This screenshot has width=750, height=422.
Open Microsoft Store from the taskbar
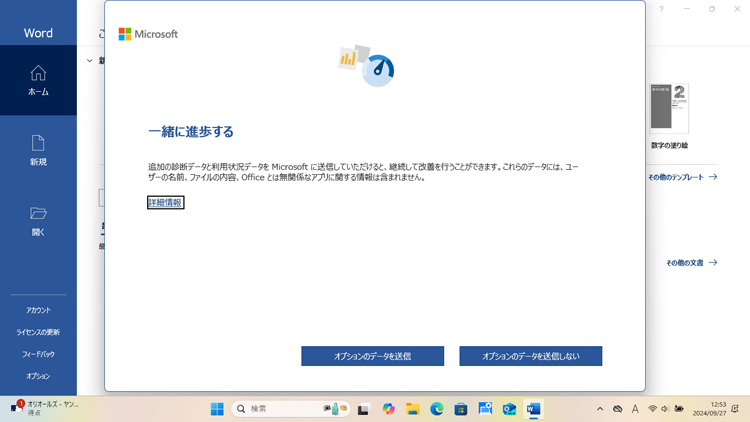[461, 409]
